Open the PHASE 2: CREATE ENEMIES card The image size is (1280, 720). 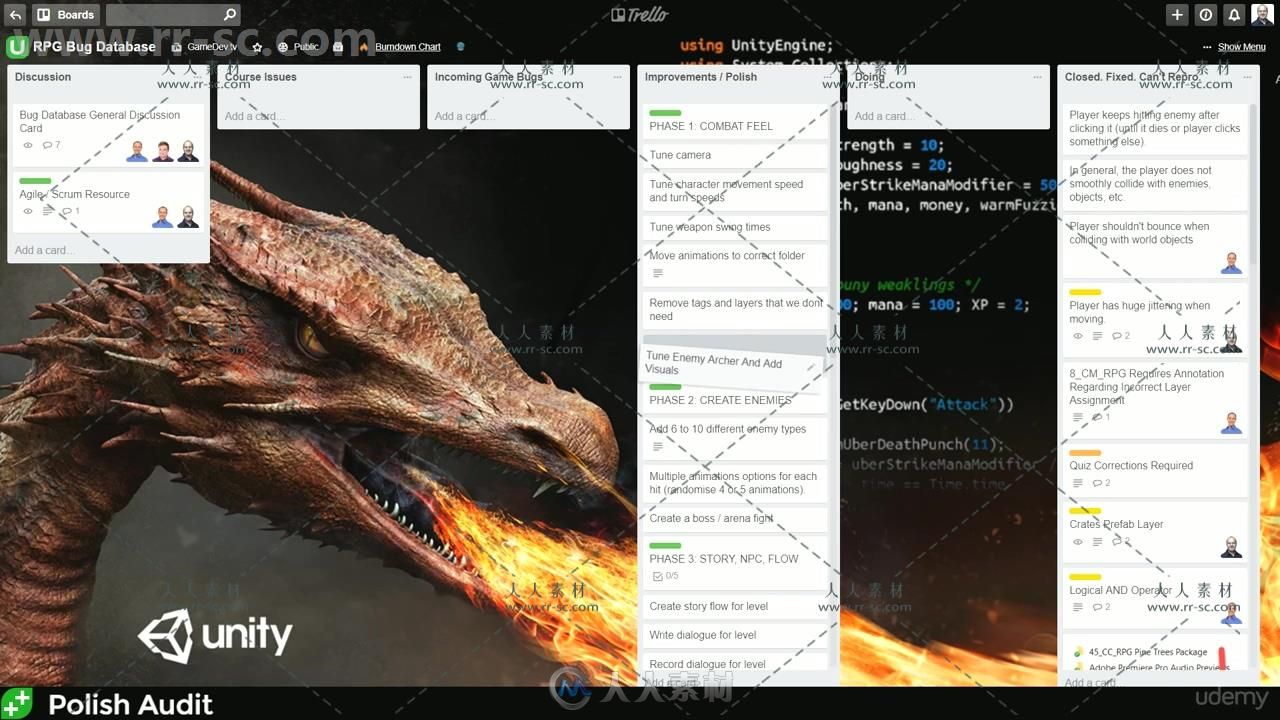click(x=735, y=397)
